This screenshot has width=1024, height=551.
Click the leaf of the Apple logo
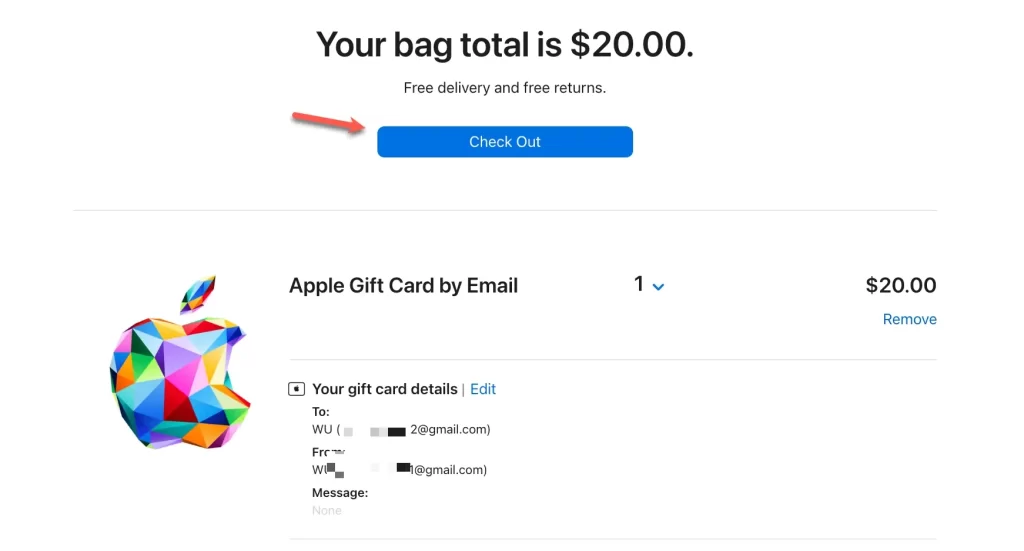click(198, 293)
